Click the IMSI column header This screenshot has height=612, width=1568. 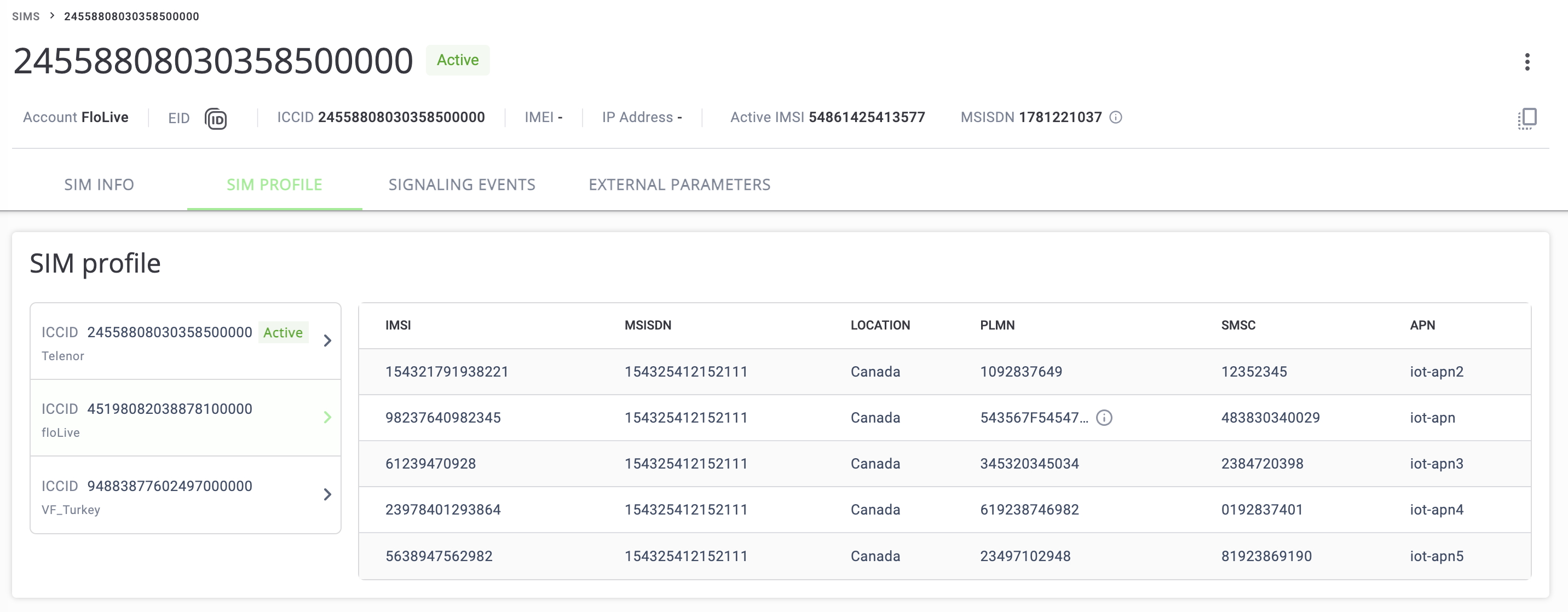pos(398,326)
